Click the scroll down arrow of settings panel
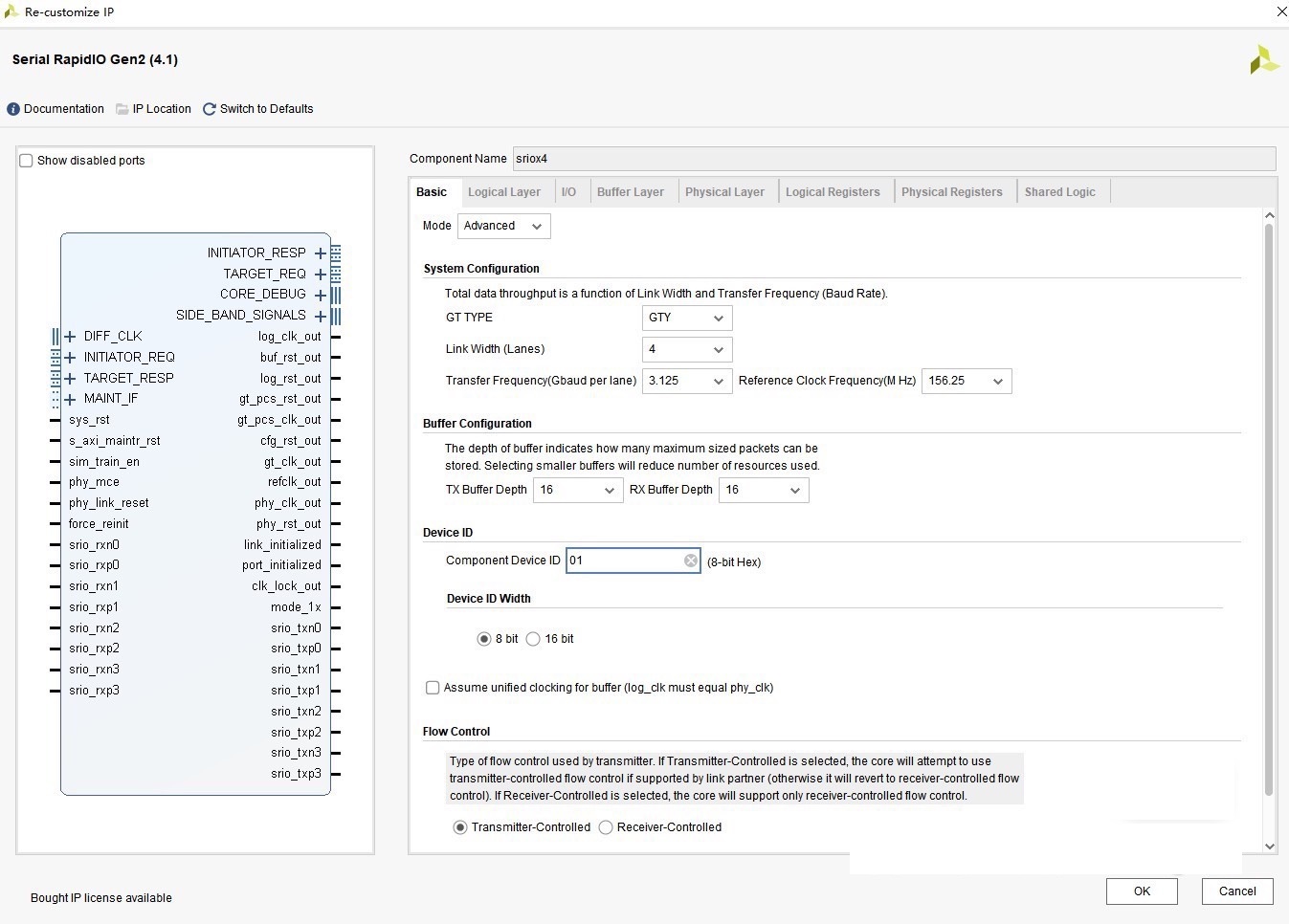Viewport: 1289px width, 924px height. (x=1269, y=846)
